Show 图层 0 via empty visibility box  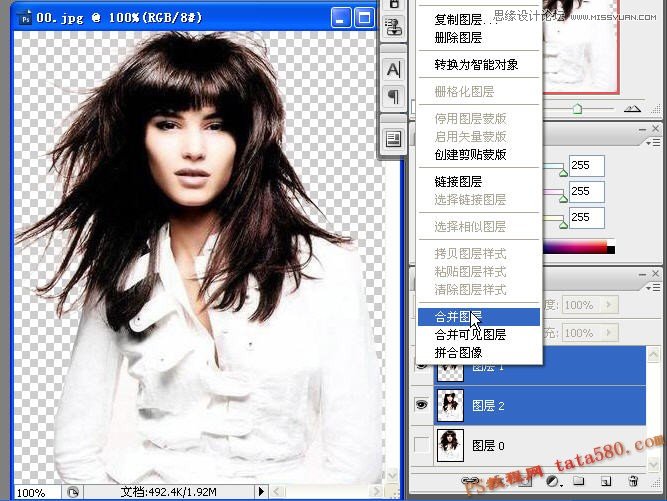click(421, 445)
